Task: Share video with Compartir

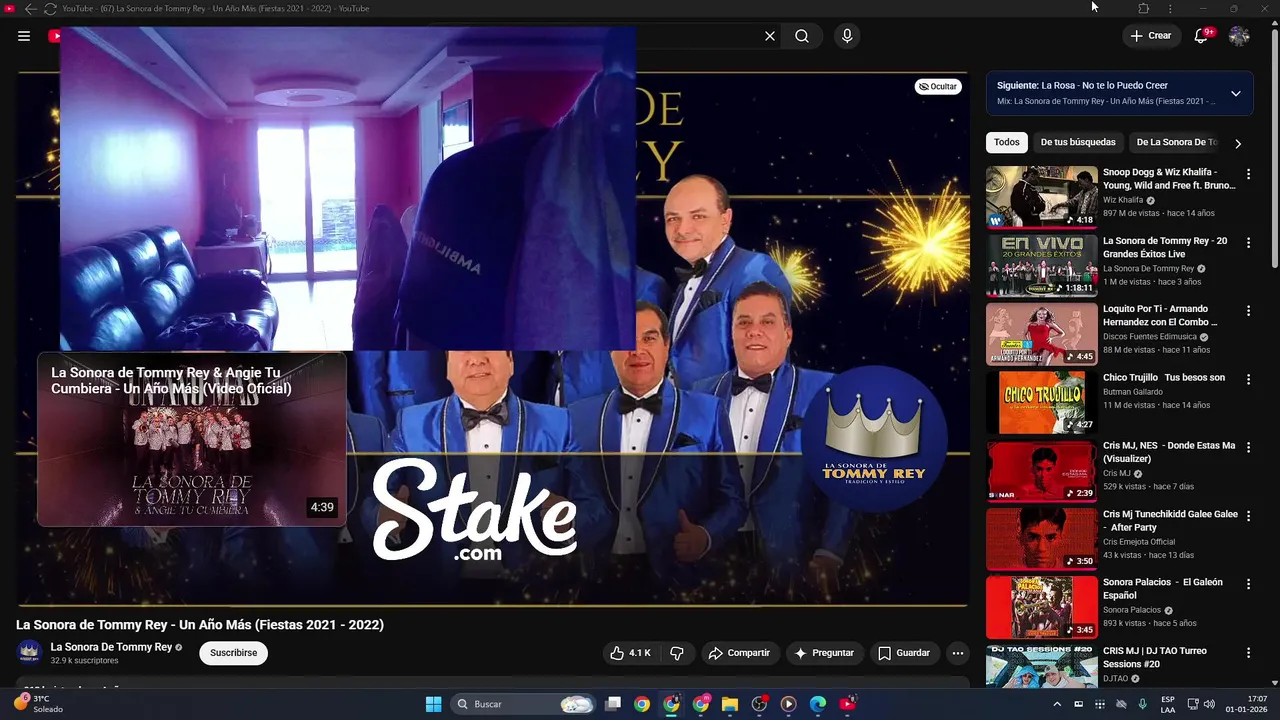Action: pyautogui.click(x=739, y=653)
